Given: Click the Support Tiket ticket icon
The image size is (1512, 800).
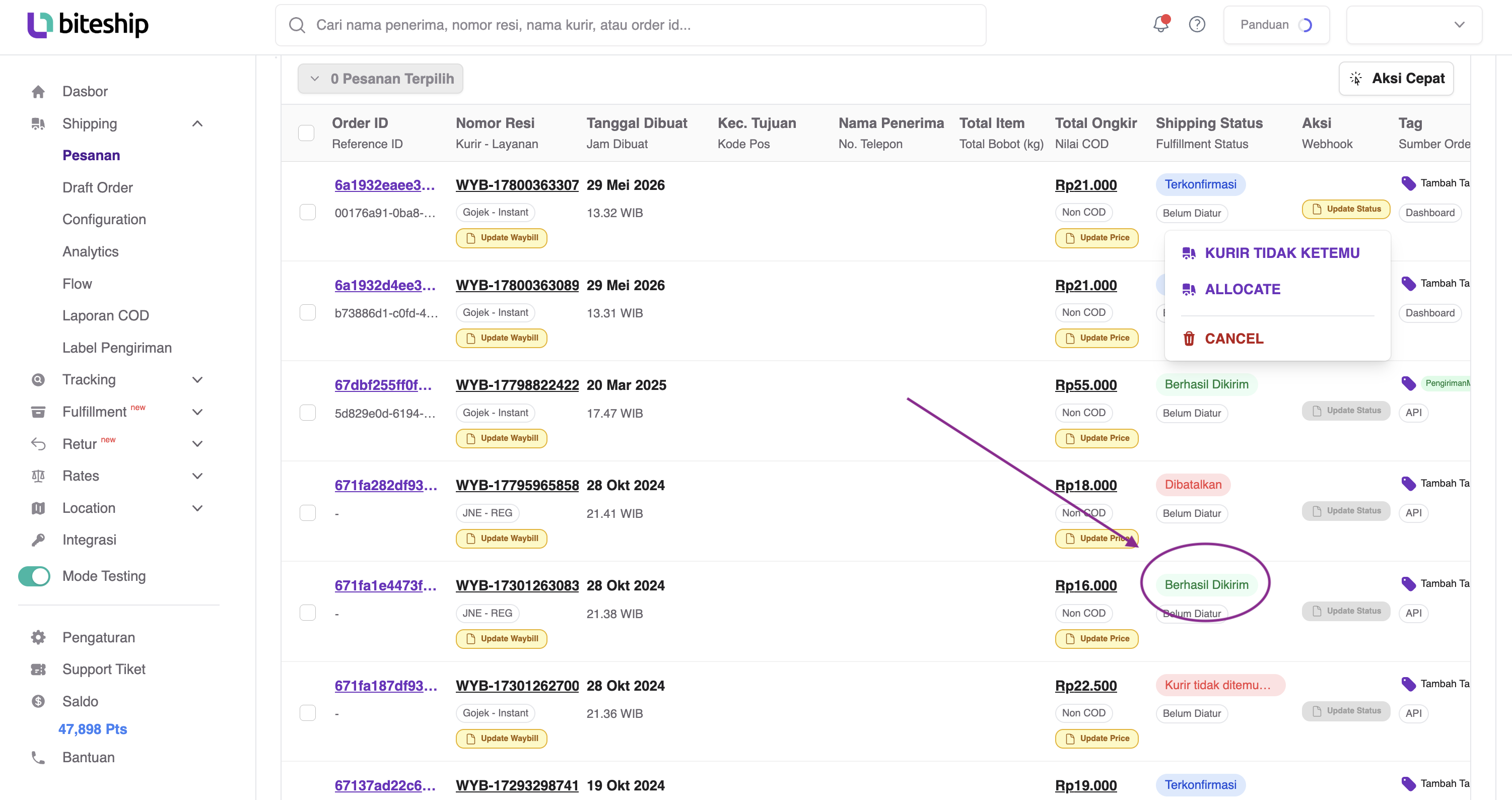Looking at the screenshot, I should [x=38, y=670].
